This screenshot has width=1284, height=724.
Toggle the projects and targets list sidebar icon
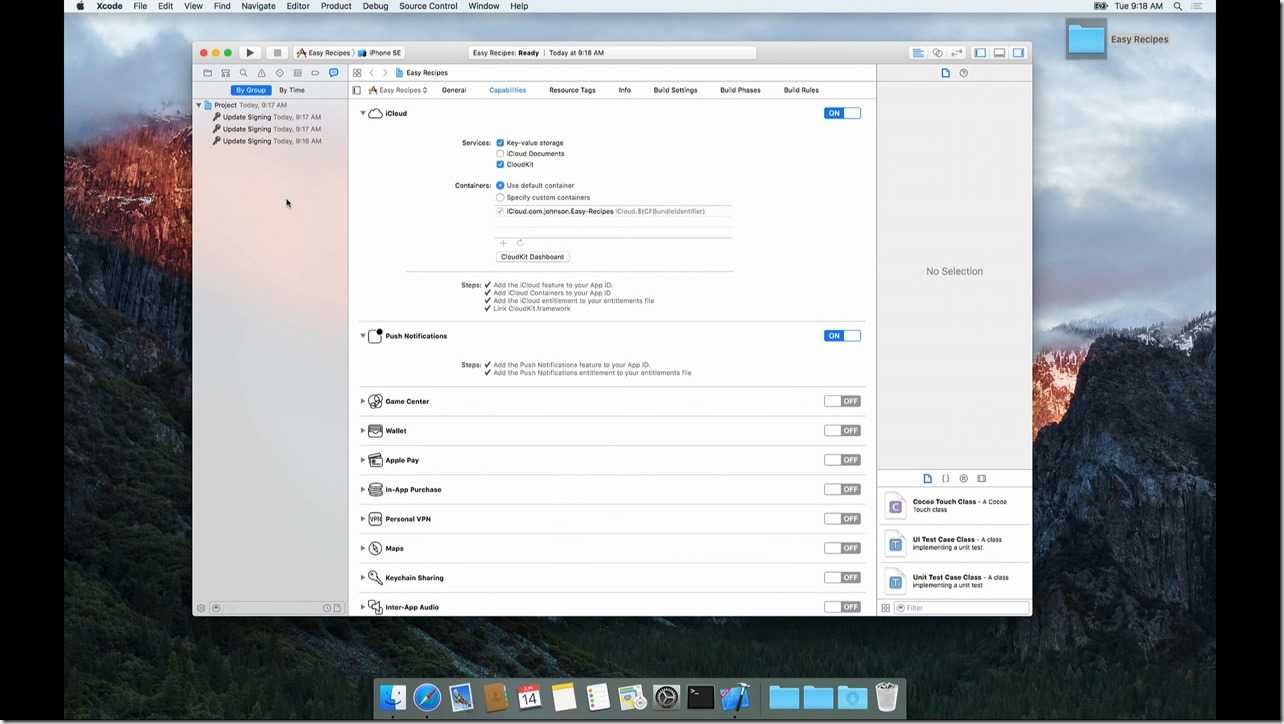[357, 90]
